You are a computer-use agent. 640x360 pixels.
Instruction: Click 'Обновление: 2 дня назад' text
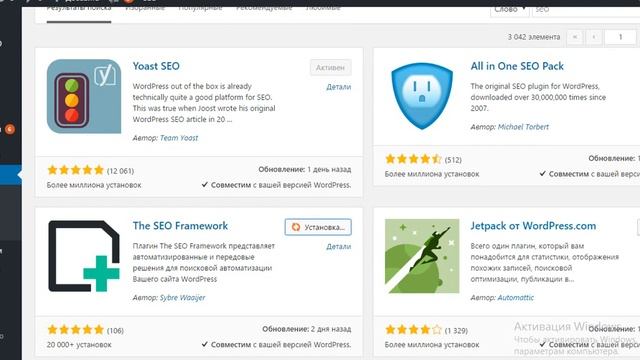tap(307, 329)
